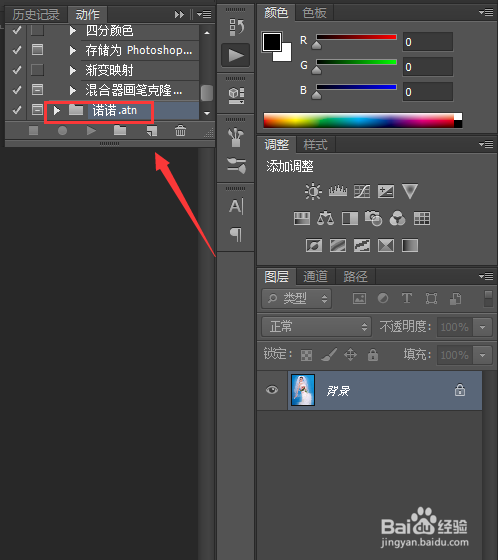Switch to the 色板 tab
This screenshot has height=560, width=498.
[314, 13]
